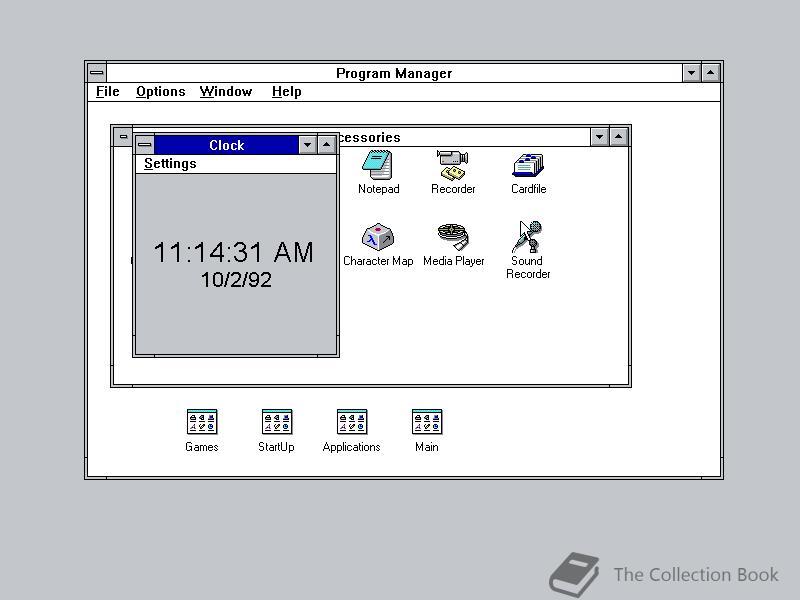
Task: Click the Sound Recorder label text
Action: pos(528,267)
